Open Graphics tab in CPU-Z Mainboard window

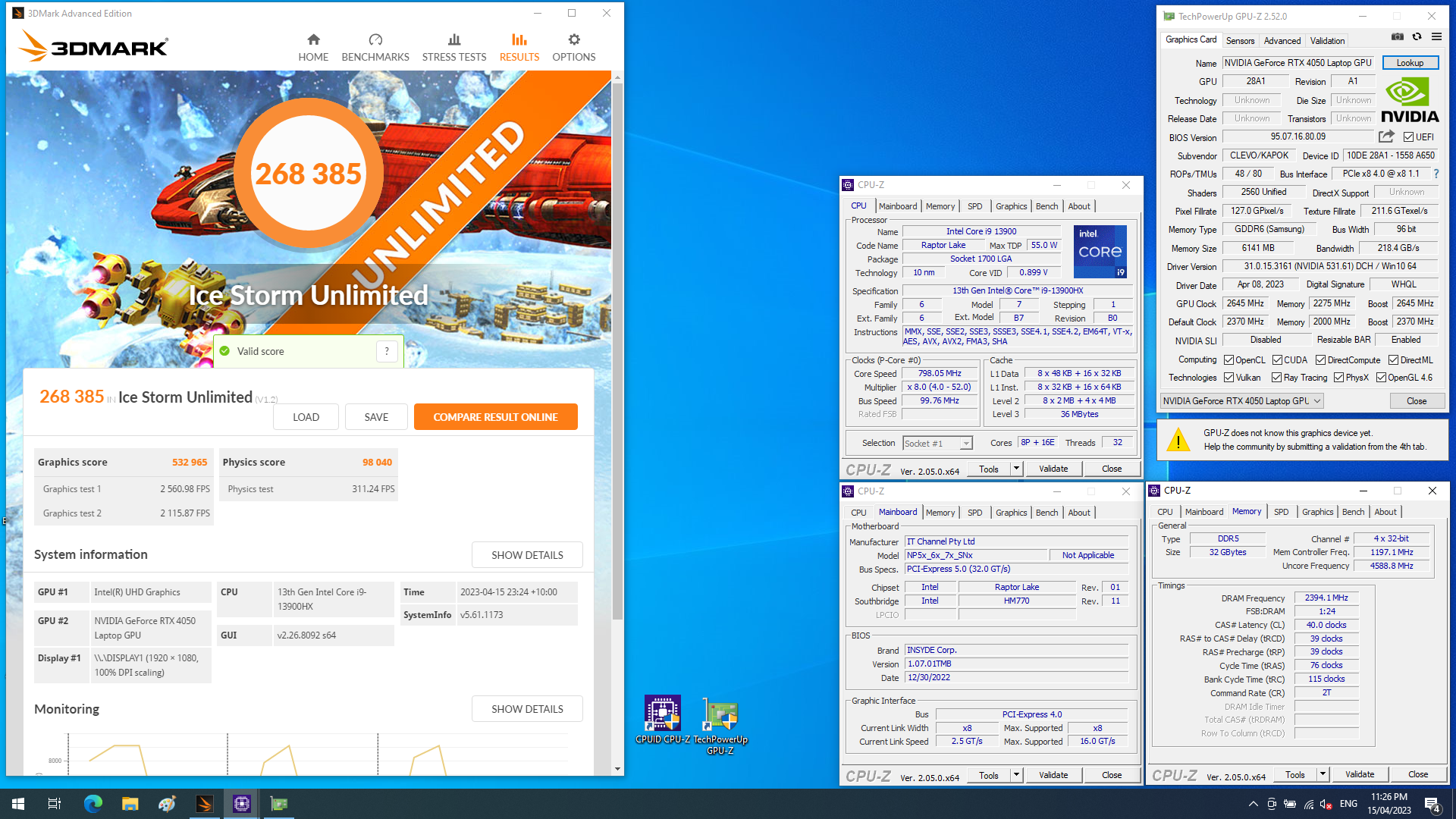pyautogui.click(x=1011, y=513)
